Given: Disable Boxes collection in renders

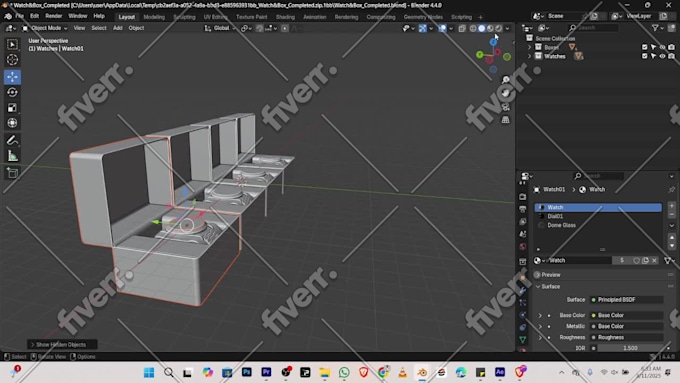Looking at the screenshot, I should 671,47.
